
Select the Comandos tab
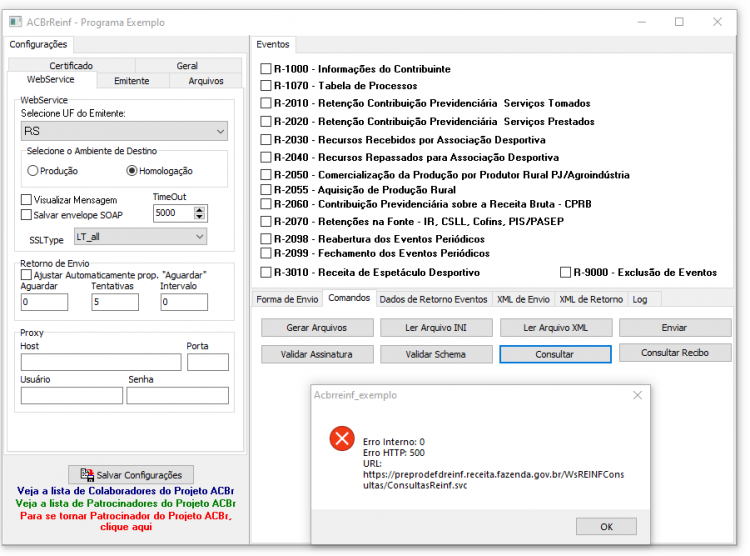coord(349,298)
